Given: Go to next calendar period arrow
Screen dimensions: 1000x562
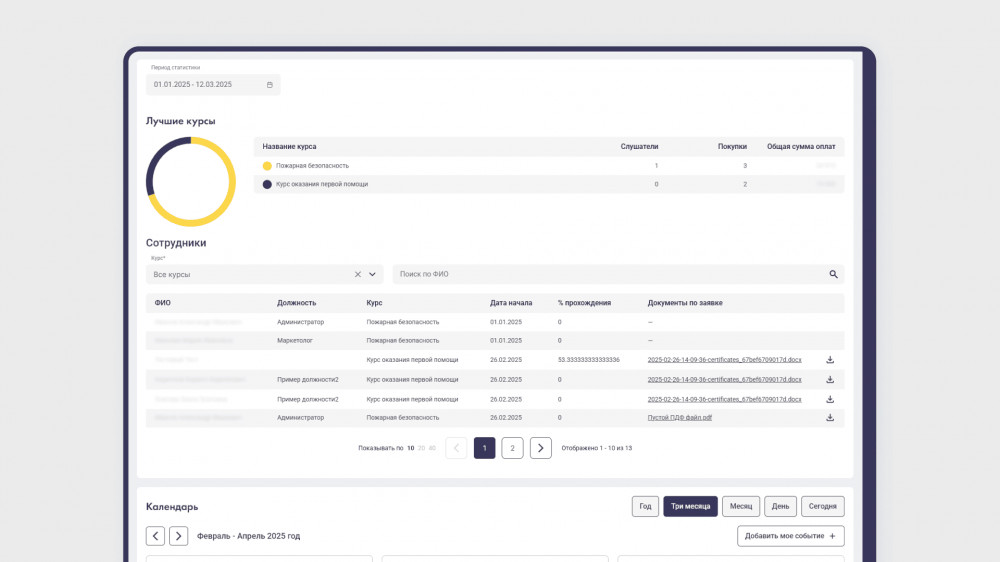Looking at the screenshot, I should point(179,536).
